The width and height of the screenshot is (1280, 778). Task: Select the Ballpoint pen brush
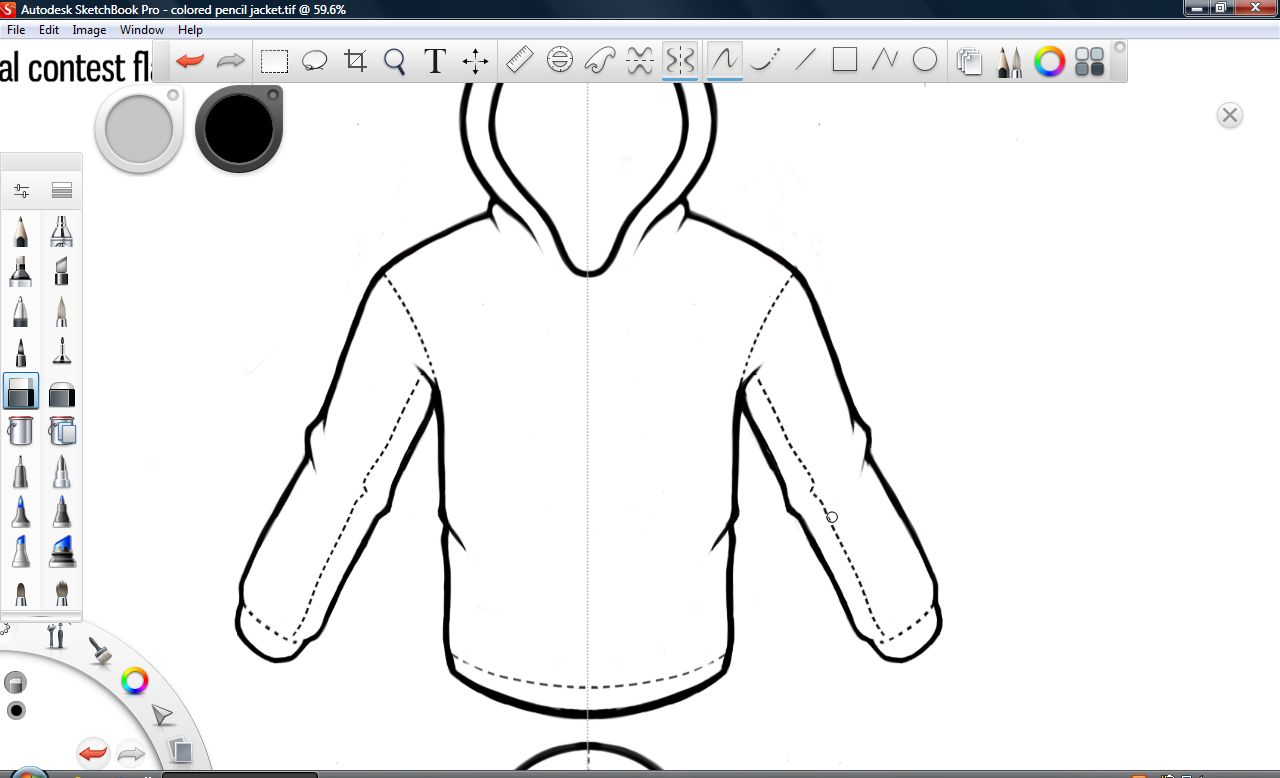(x=21, y=311)
